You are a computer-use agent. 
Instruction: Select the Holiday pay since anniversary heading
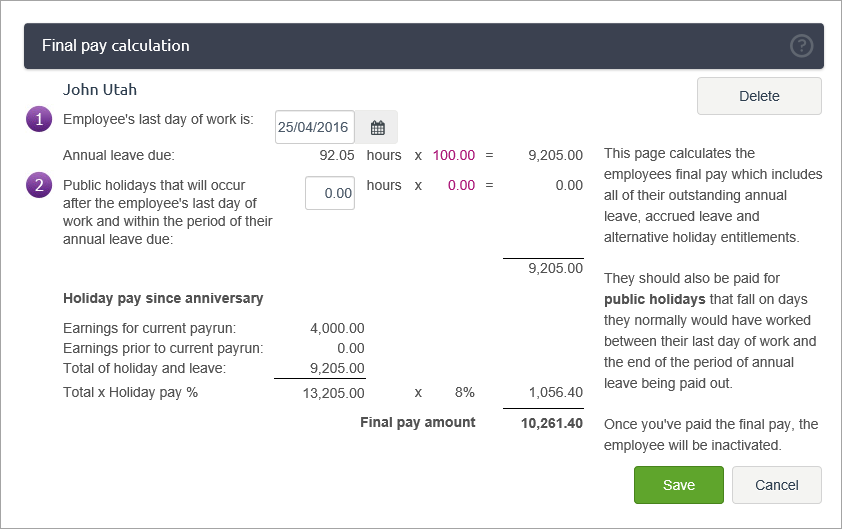[x=163, y=298]
